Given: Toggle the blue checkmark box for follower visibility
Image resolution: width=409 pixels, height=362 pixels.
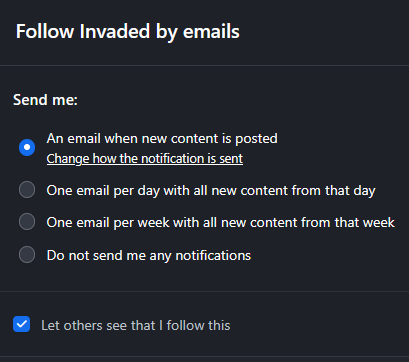Looking at the screenshot, I should point(22,324).
